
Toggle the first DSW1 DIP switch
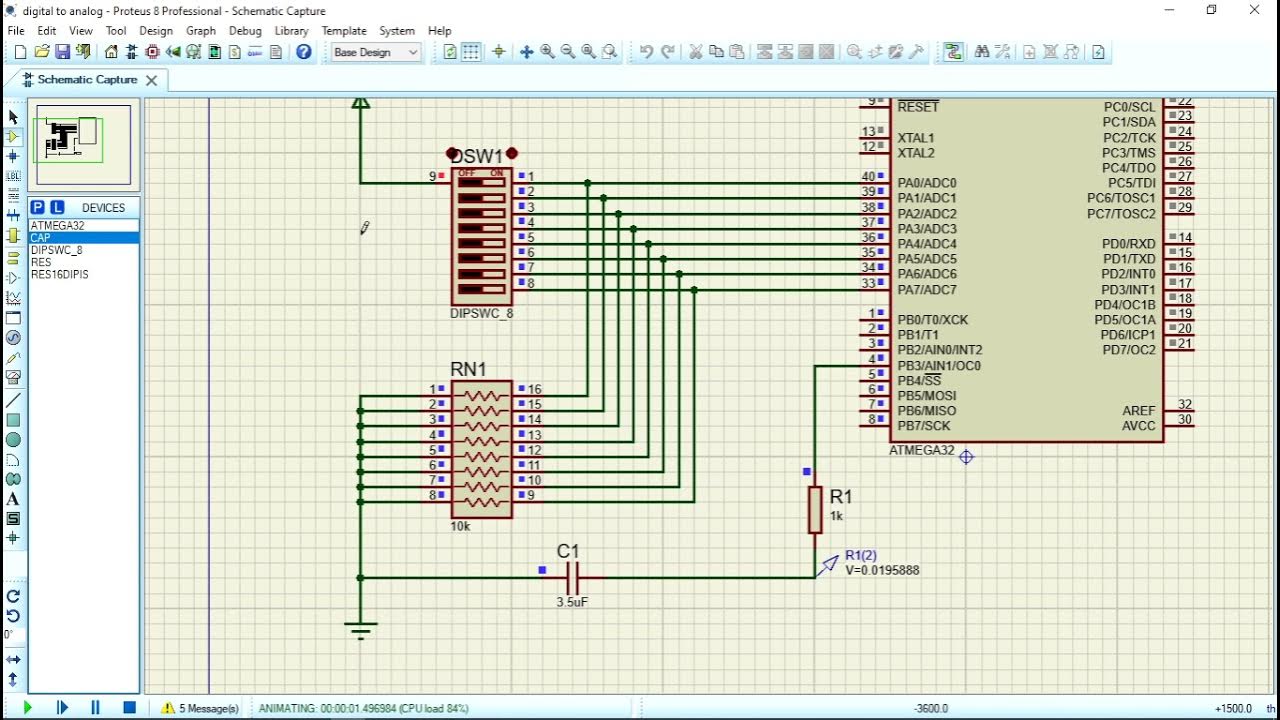(x=482, y=182)
